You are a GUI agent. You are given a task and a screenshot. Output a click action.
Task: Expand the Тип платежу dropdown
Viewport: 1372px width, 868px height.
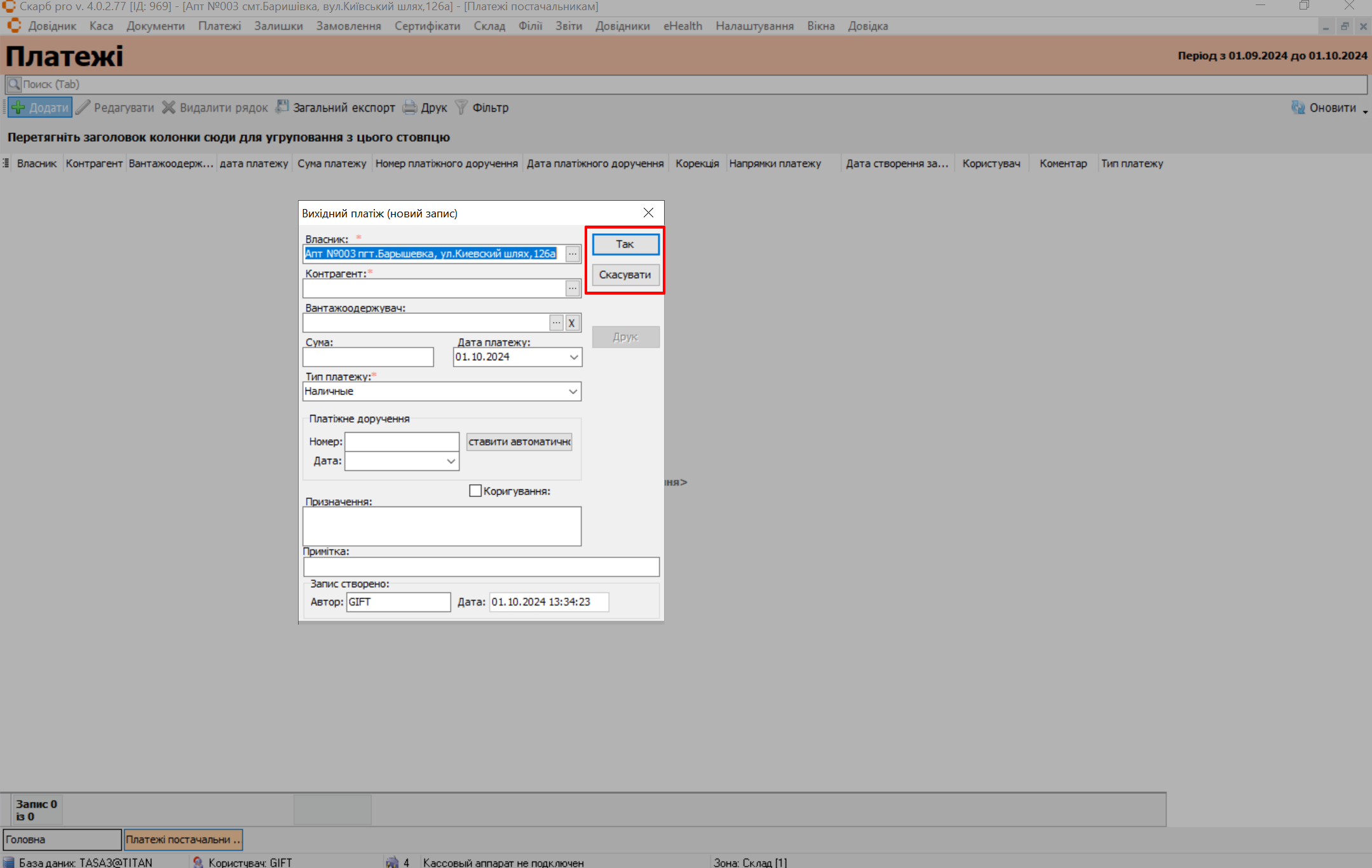573,391
